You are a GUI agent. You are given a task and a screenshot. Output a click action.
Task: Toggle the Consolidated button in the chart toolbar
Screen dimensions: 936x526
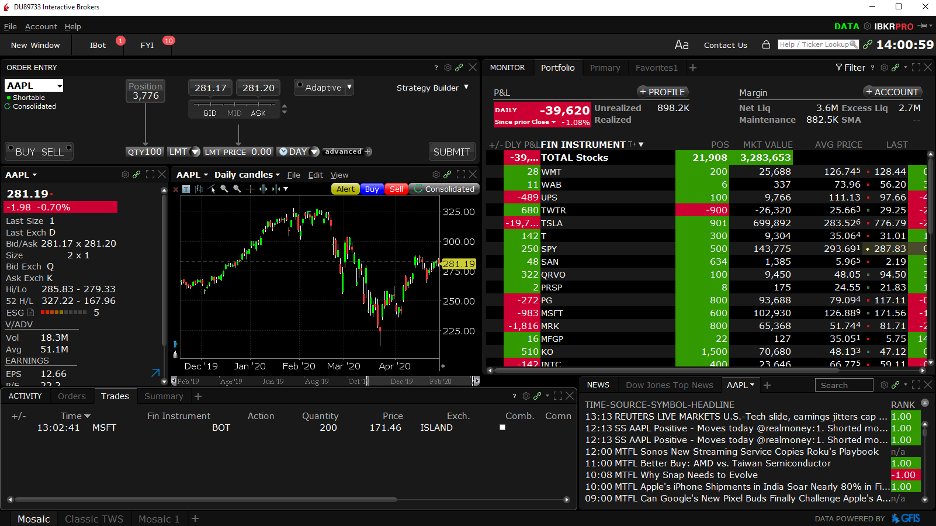(444, 189)
